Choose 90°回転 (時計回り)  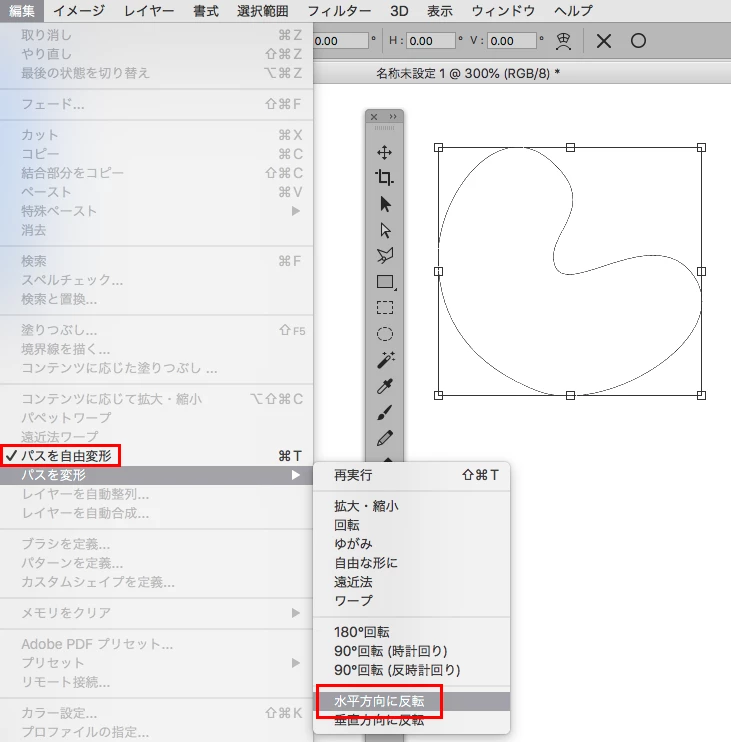click(412, 651)
